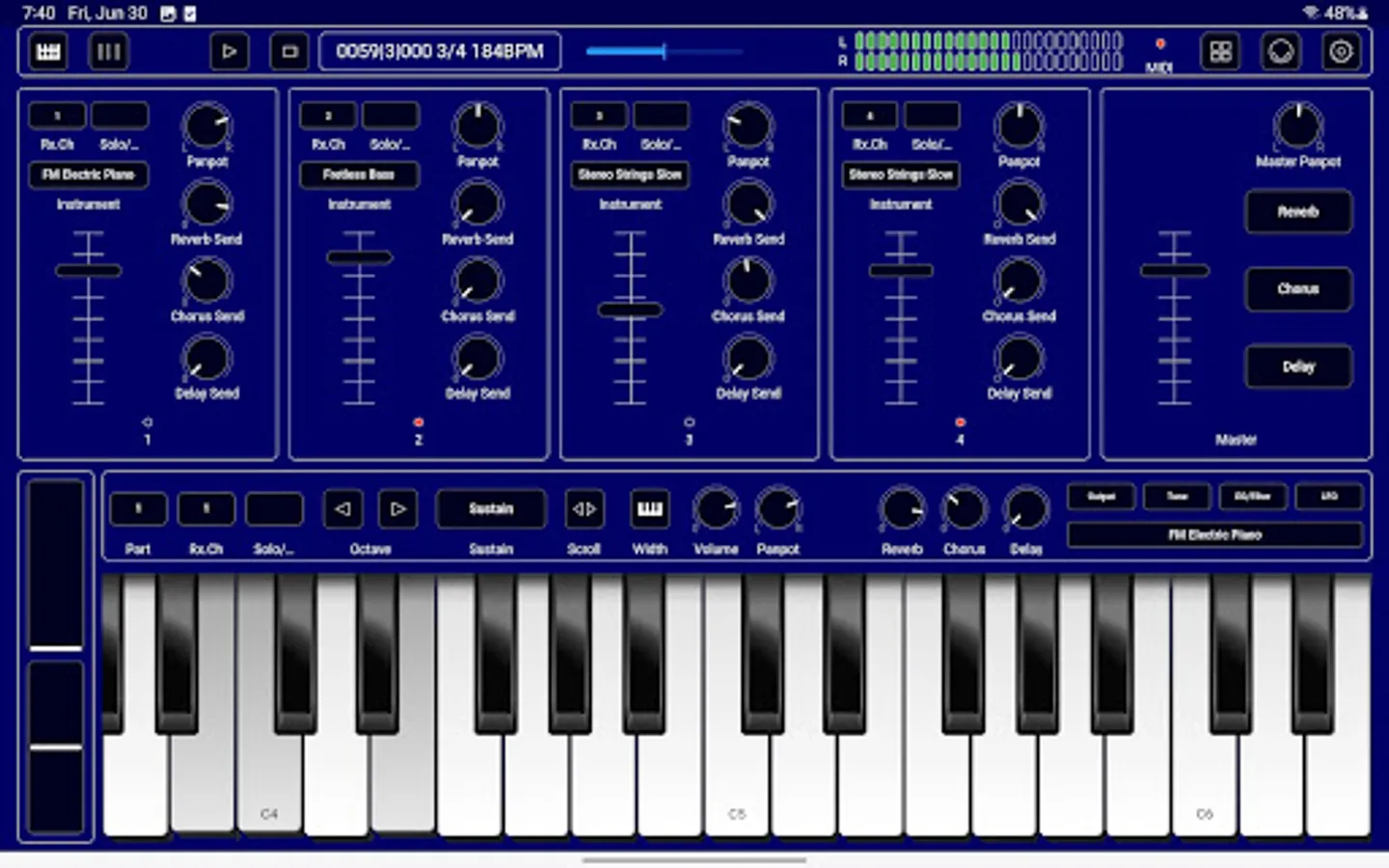Open the settings gear icon

pyautogui.click(x=1341, y=51)
